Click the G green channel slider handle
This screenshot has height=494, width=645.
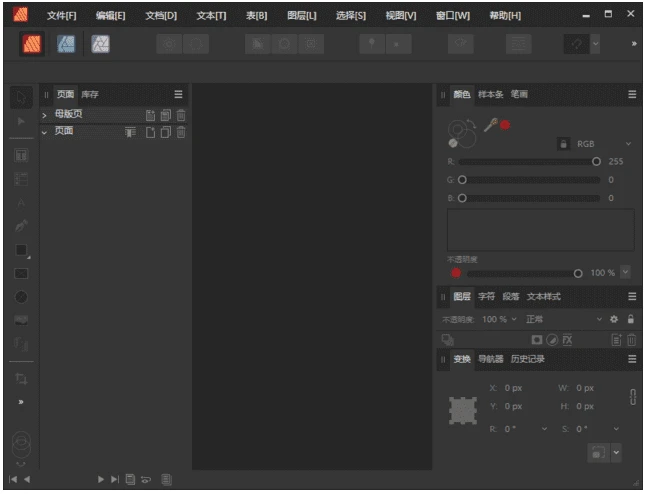tap(462, 180)
